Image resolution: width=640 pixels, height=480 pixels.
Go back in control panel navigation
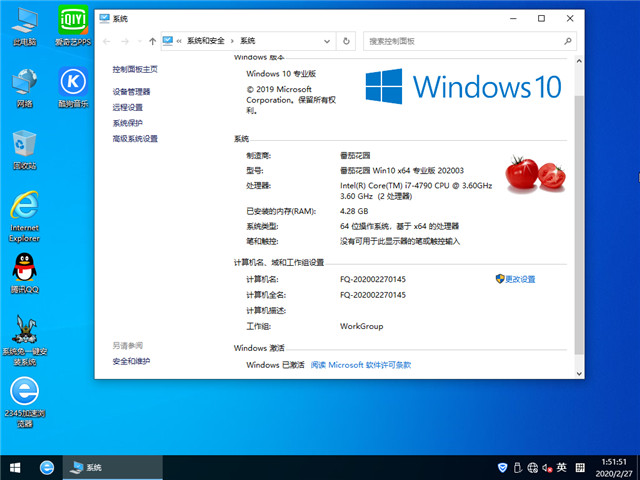pos(107,41)
